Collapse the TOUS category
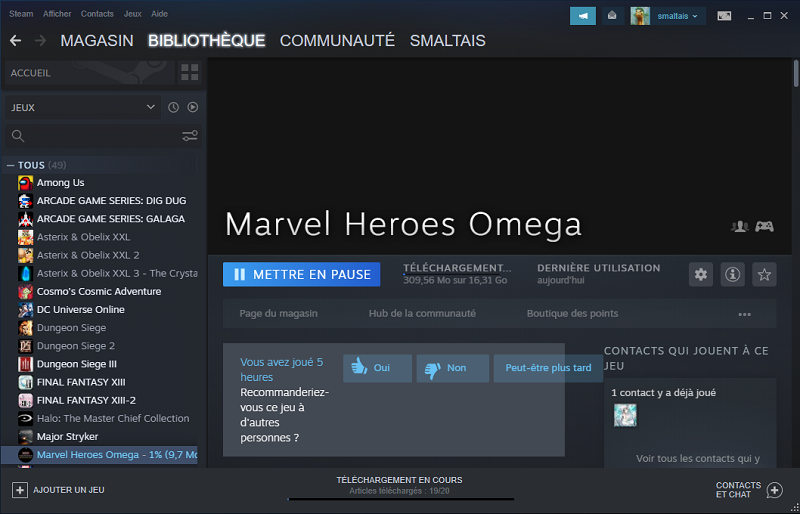Viewport: 800px width, 514px height. (10, 165)
